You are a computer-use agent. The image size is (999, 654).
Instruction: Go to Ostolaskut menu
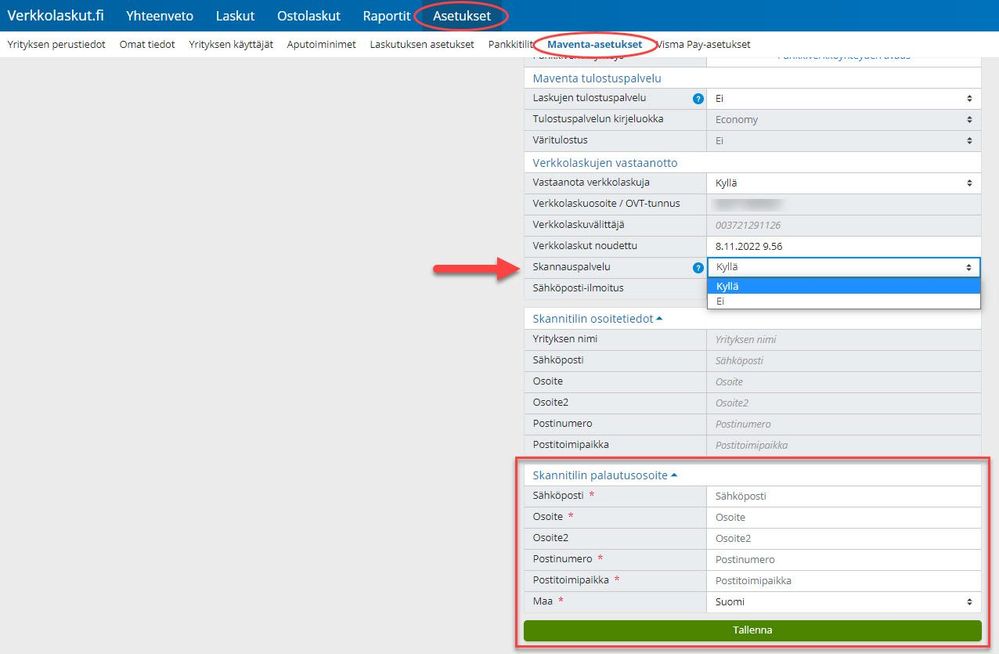[308, 16]
